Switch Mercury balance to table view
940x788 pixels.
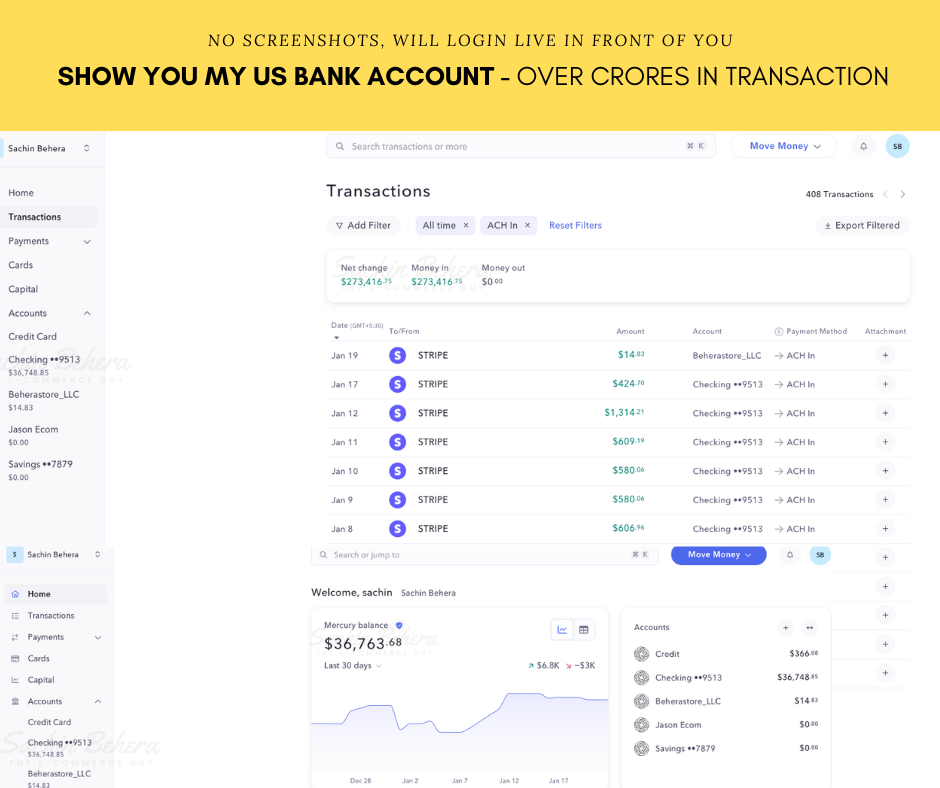tap(584, 629)
